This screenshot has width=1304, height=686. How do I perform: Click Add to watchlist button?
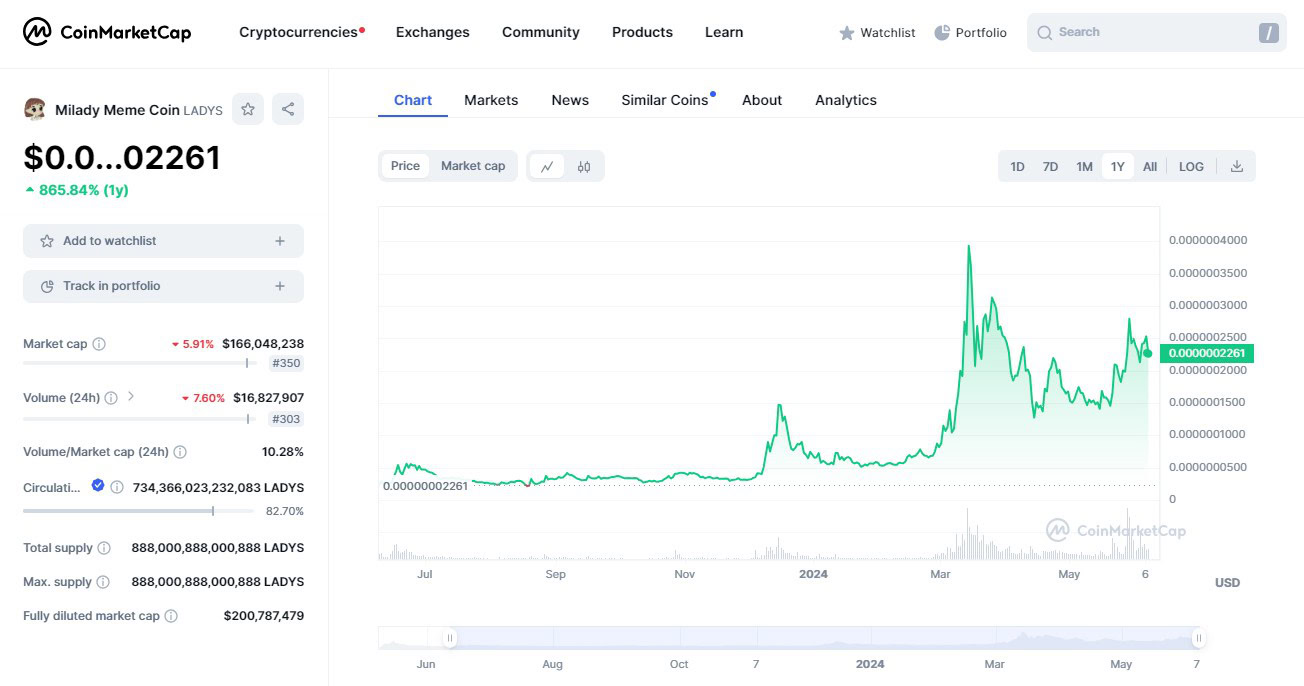[163, 240]
